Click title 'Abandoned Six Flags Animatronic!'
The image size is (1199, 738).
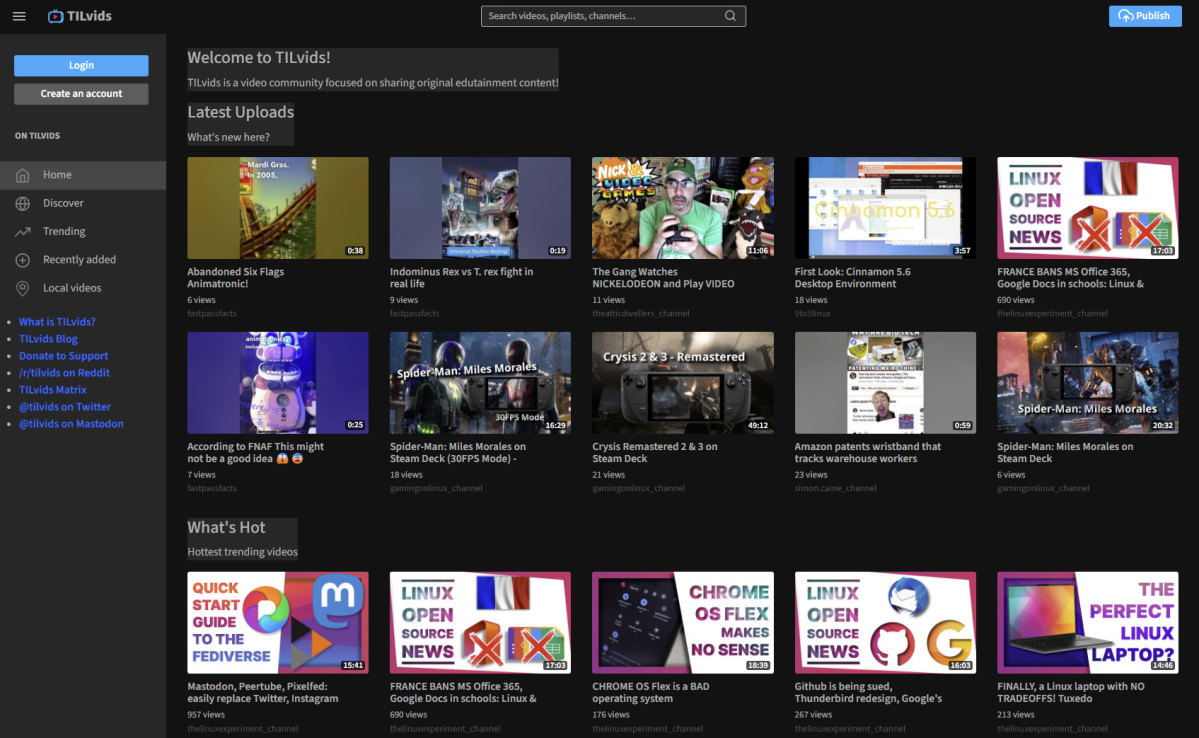(236, 278)
